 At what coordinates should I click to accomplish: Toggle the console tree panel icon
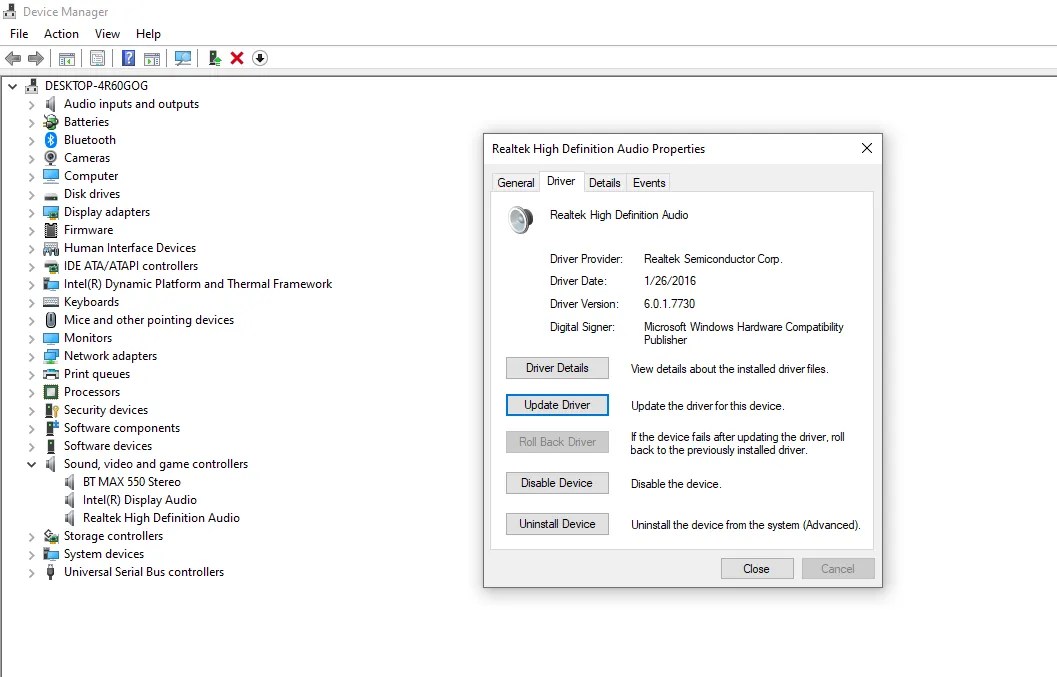click(66, 58)
